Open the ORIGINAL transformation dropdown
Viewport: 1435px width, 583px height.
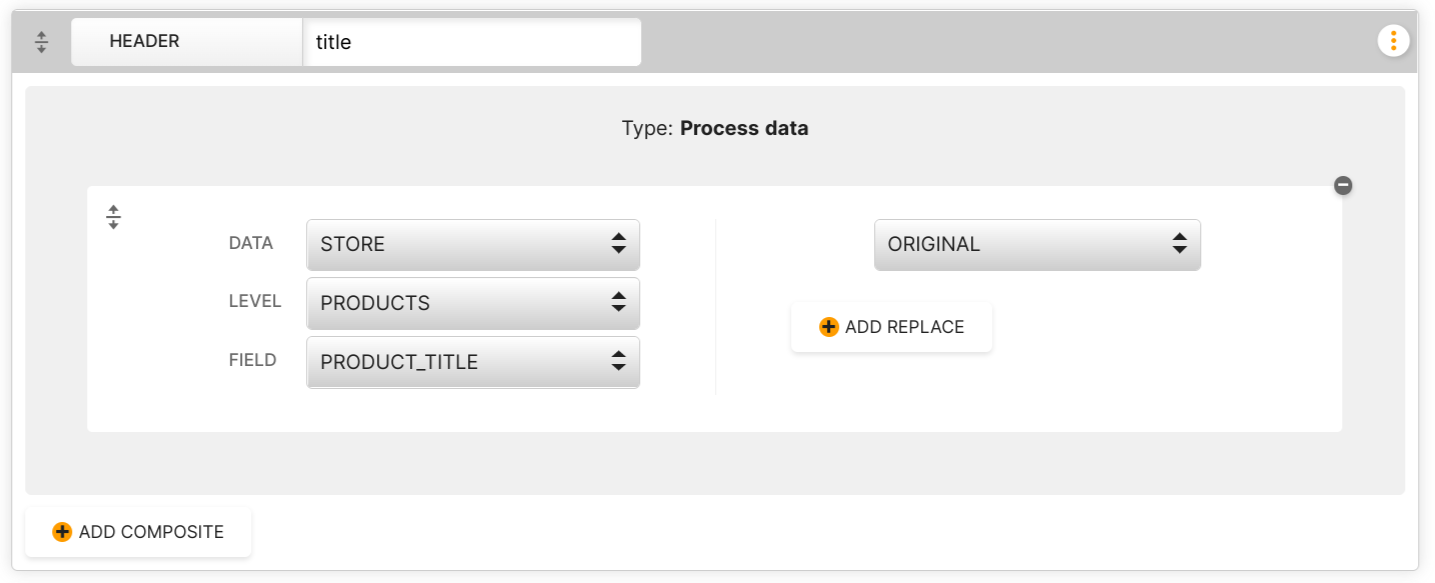(x=1037, y=245)
